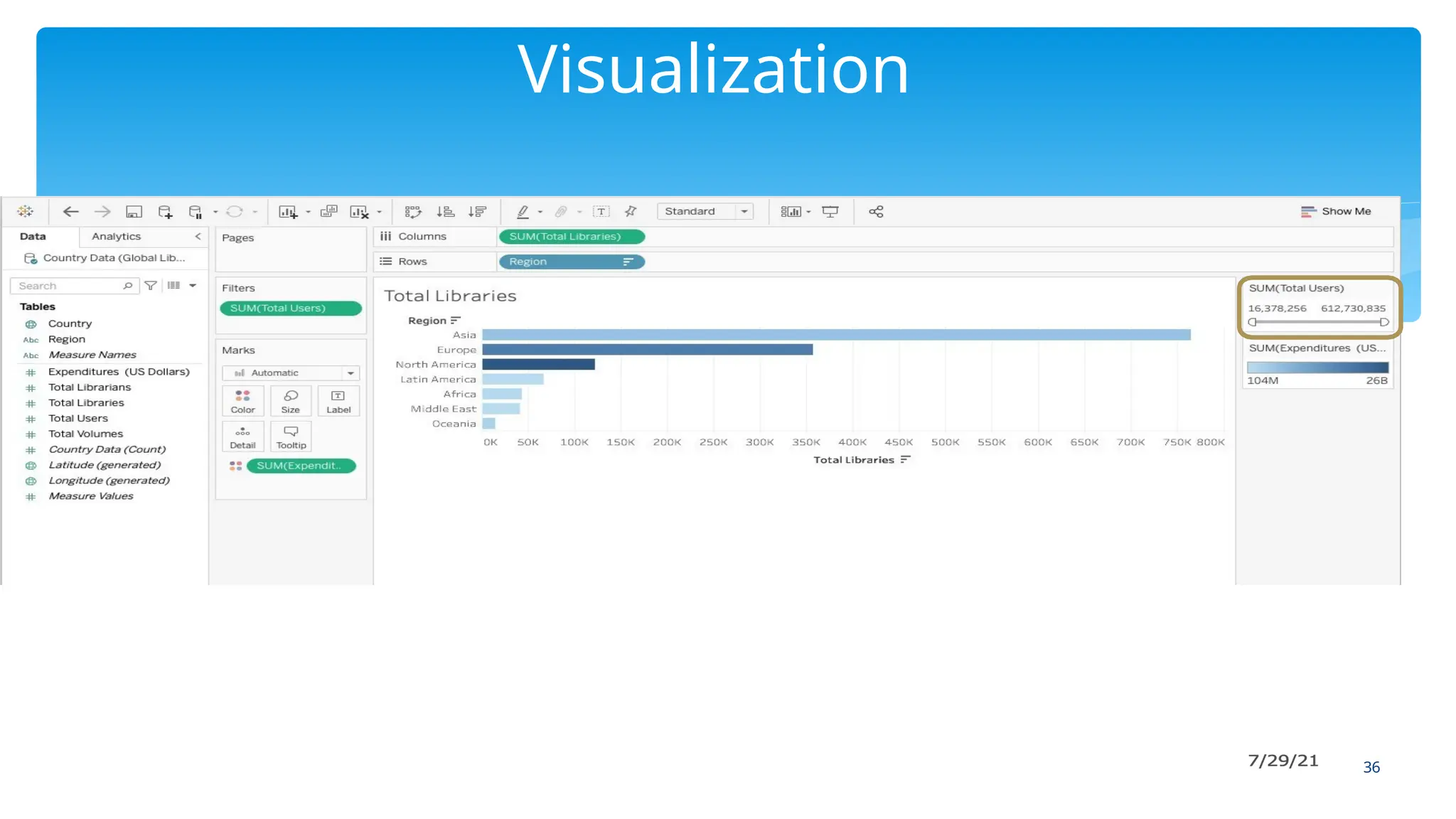
Task: Click the SUM(Expendit.. color pill in Marks
Action: pos(301,466)
